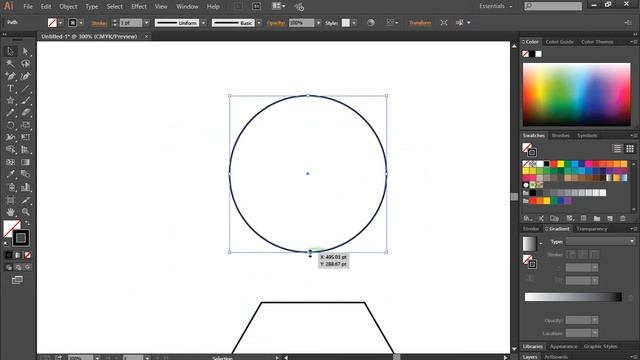Switch to the Symbols tab
Screen dimensions: 640x360
[587, 136]
